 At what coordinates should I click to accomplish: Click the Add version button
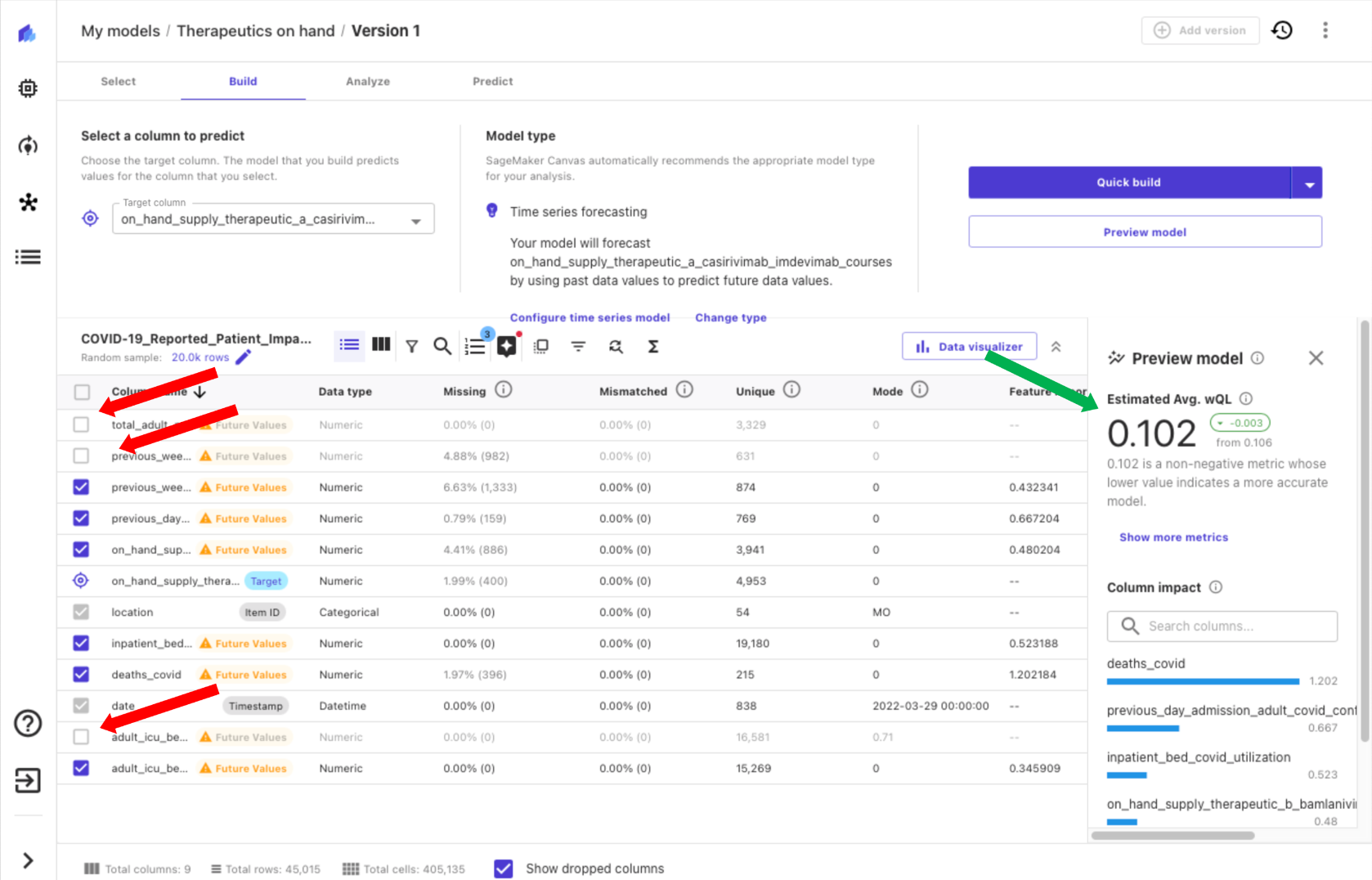(x=1200, y=30)
